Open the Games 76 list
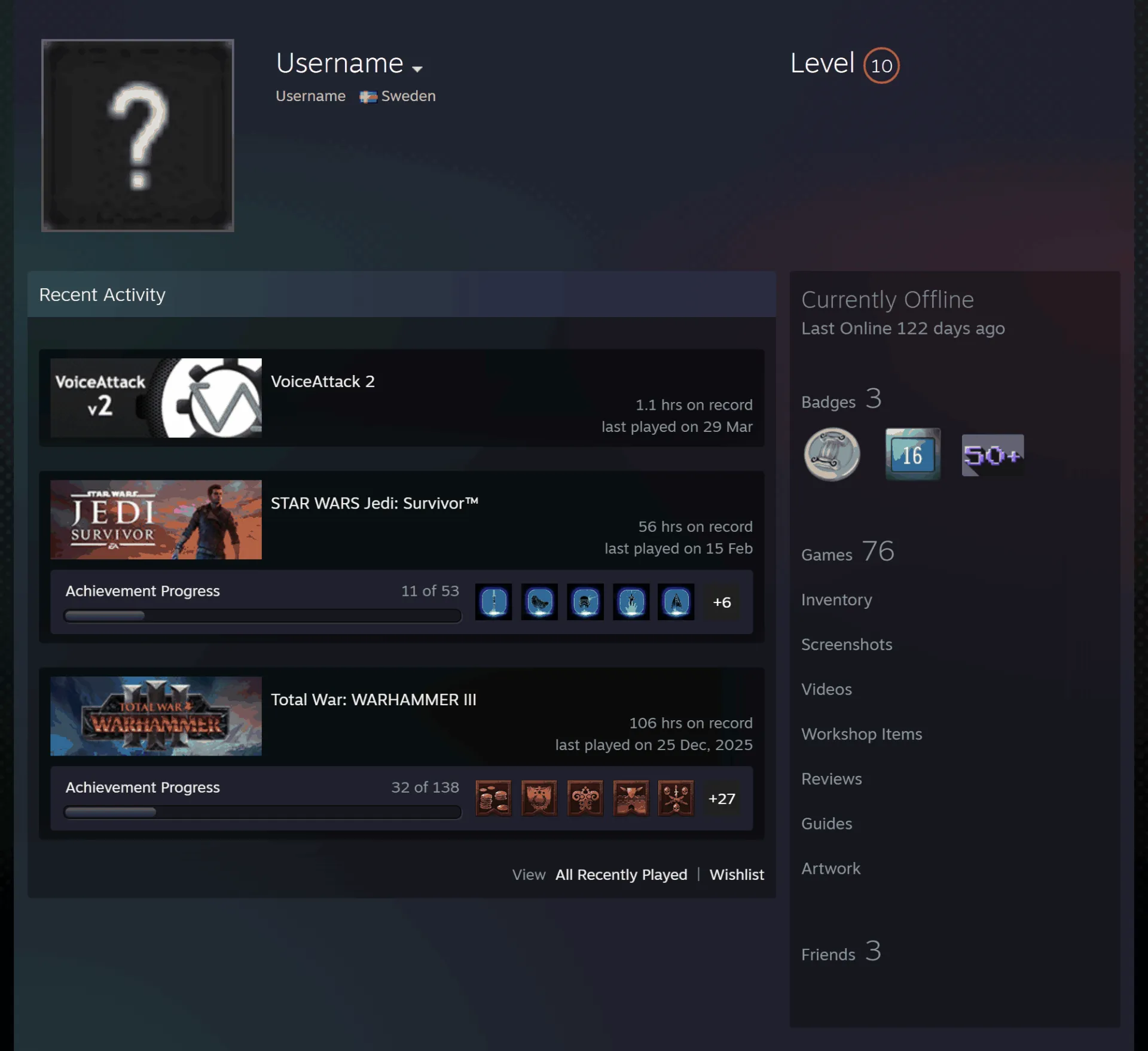The width and height of the screenshot is (1148, 1051). (x=848, y=552)
